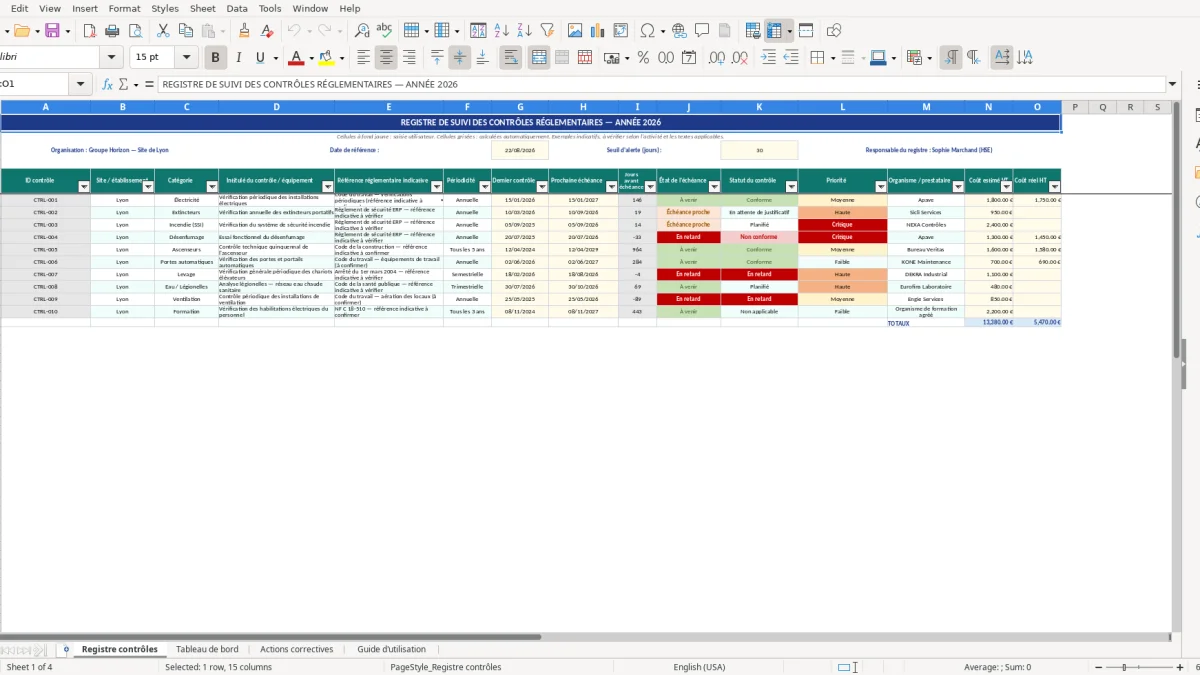Select column D header
The height and width of the screenshot is (675, 1200).
276,107
